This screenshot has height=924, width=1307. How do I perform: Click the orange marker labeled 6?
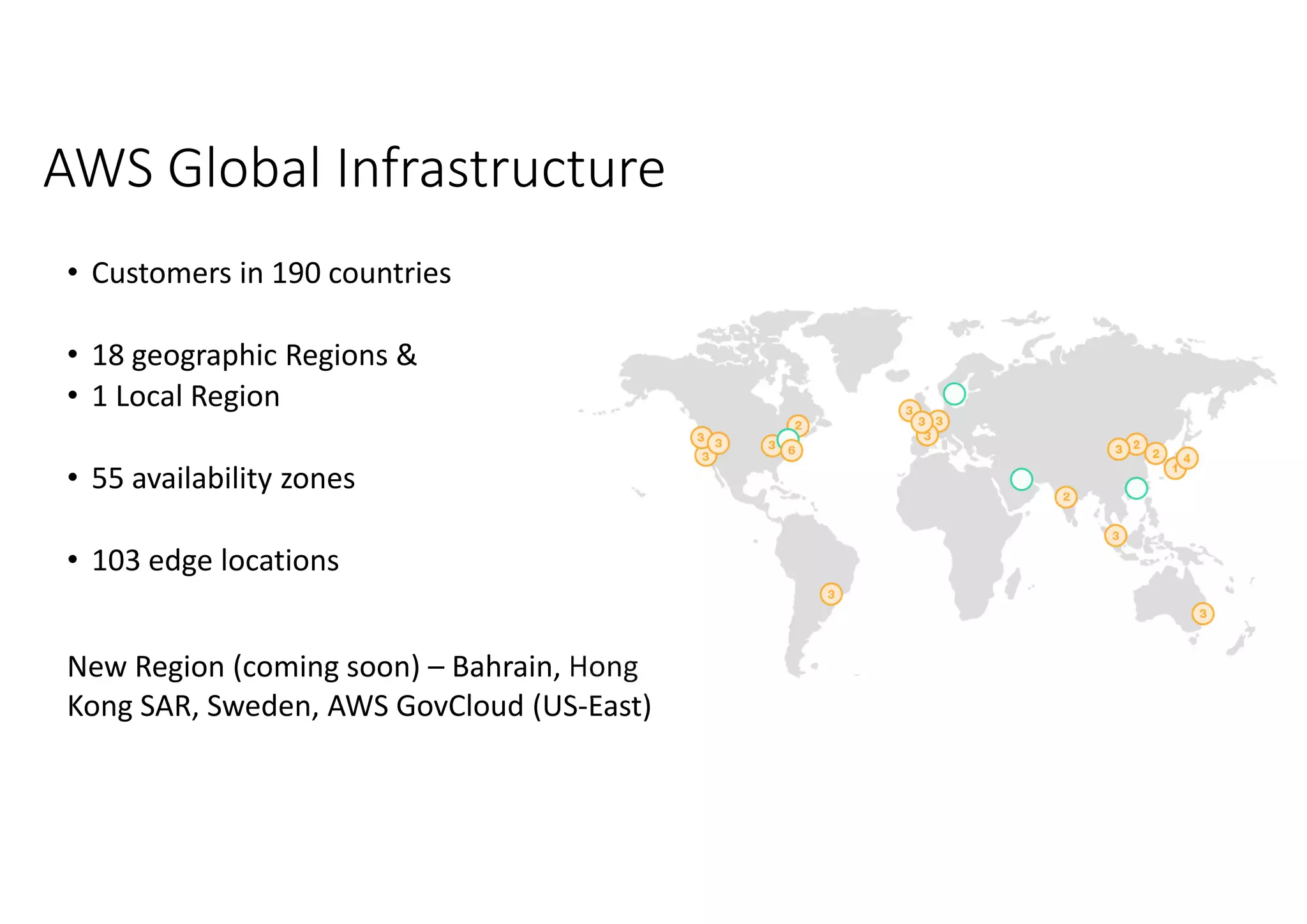[791, 451]
